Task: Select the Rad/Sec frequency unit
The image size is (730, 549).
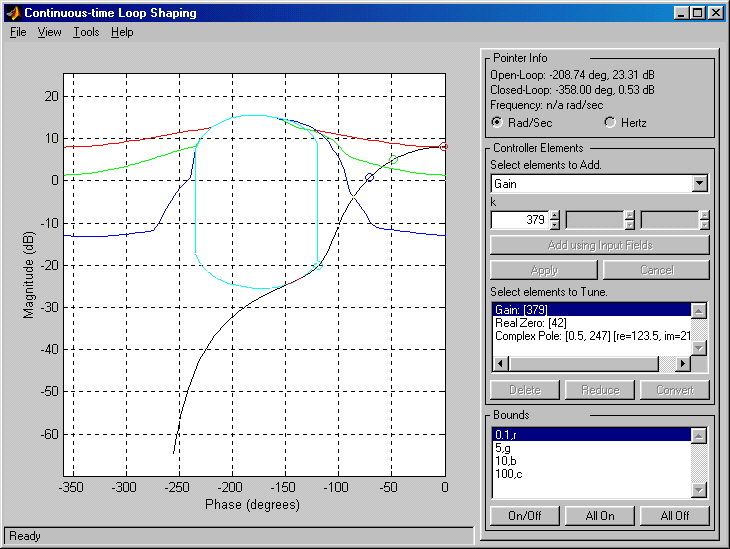Action: pyautogui.click(x=497, y=122)
